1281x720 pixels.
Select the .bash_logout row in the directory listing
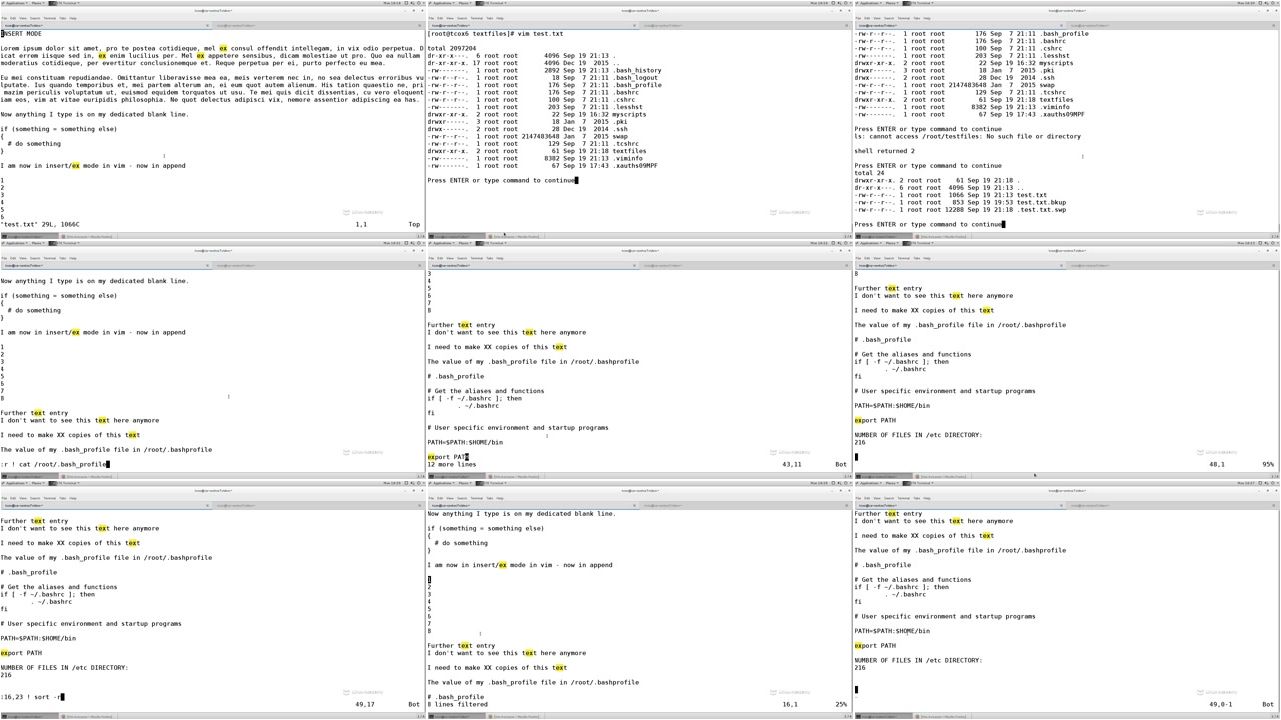tap(543, 78)
